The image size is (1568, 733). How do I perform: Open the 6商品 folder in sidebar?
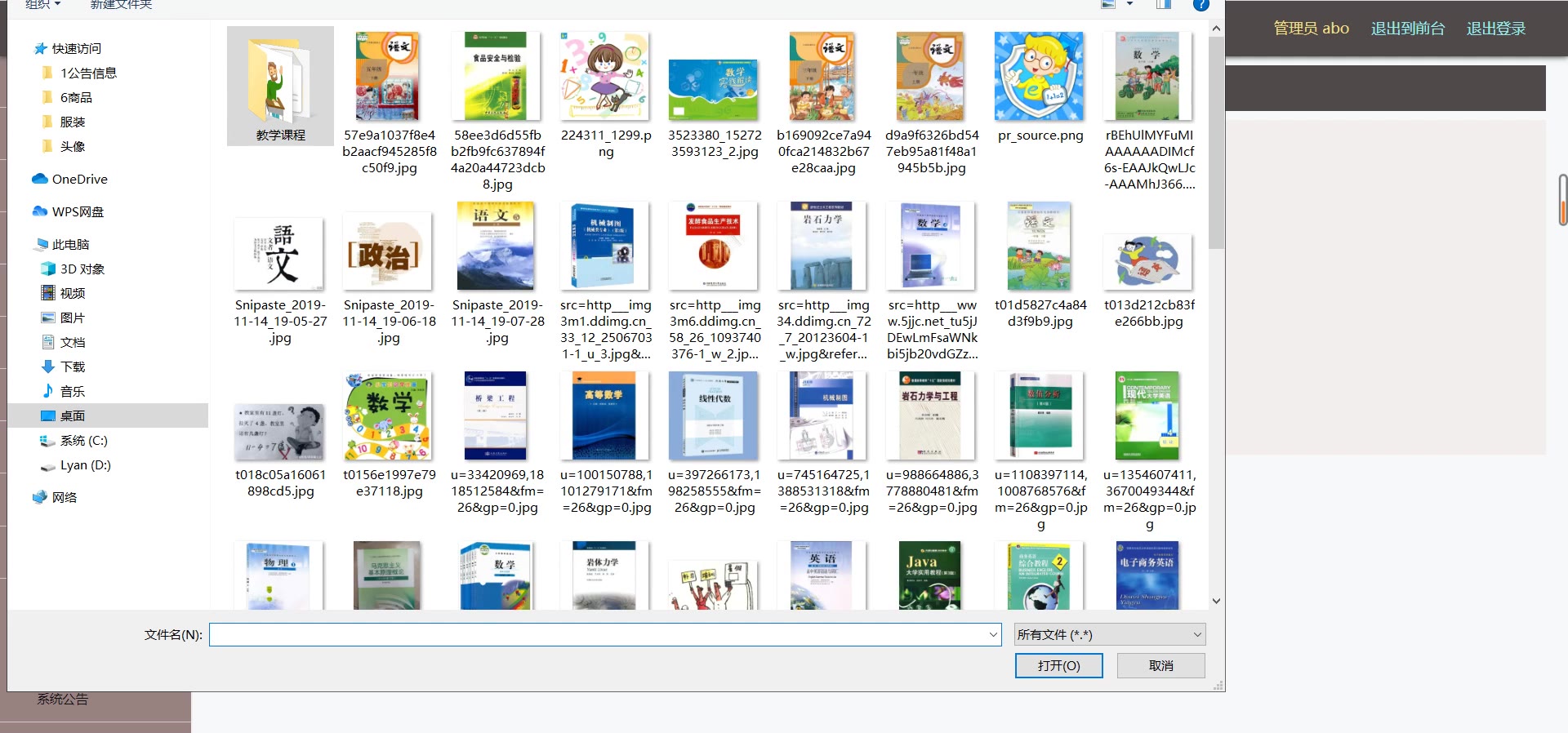(x=76, y=97)
